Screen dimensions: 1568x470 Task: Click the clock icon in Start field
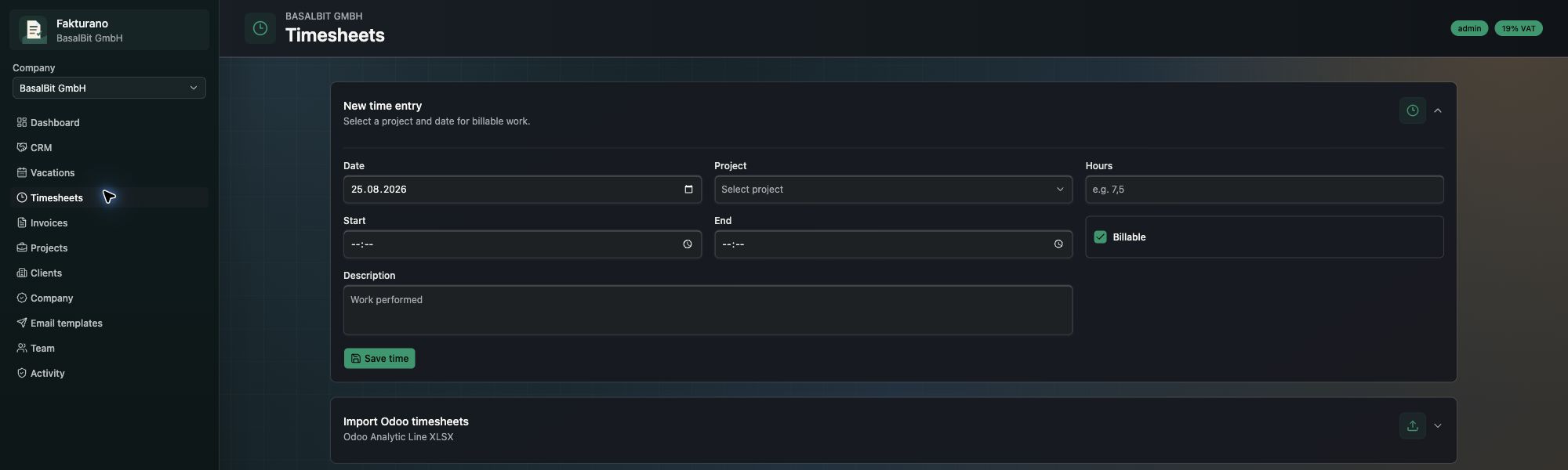pos(688,244)
